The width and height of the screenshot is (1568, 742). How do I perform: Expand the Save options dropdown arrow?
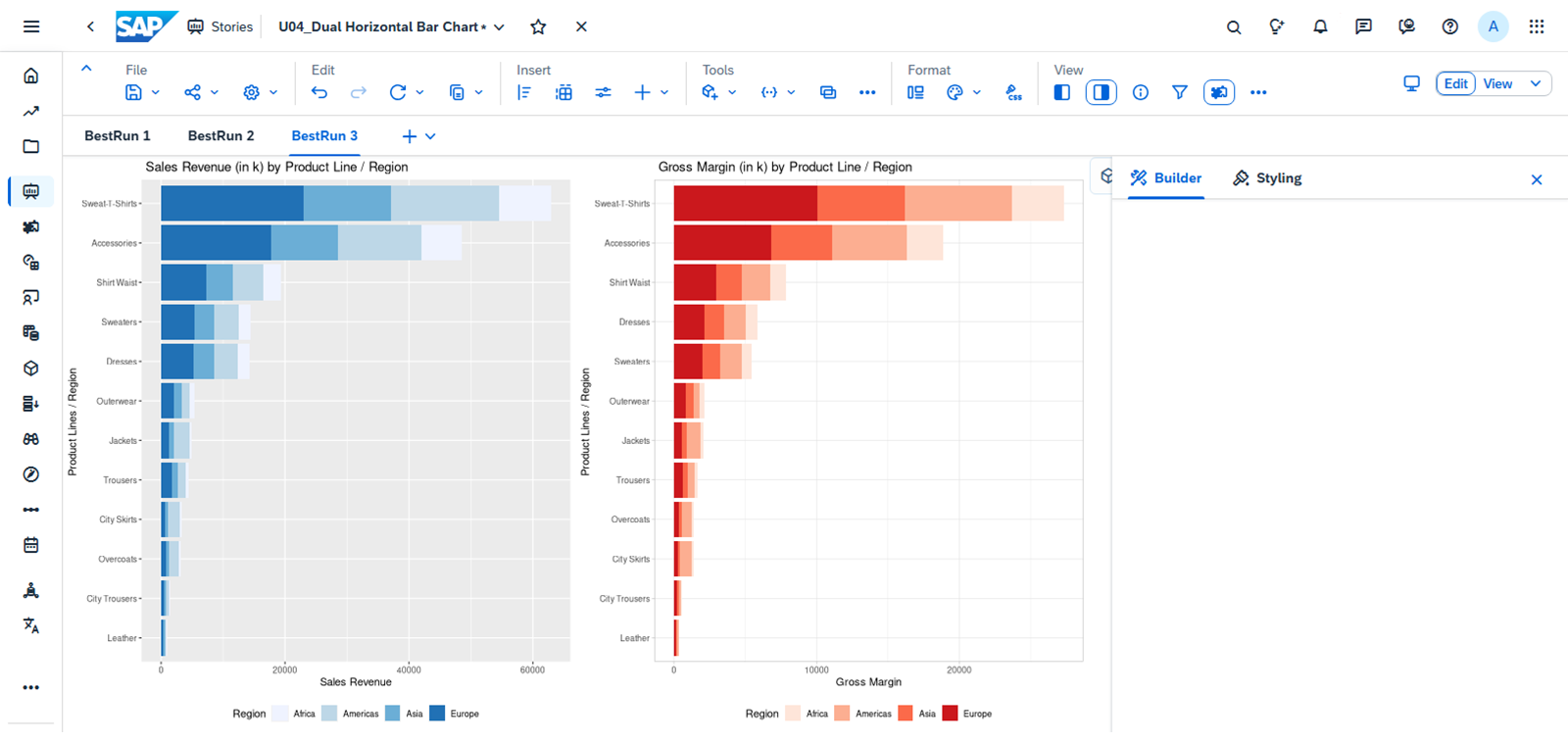pyautogui.click(x=156, y=92)
